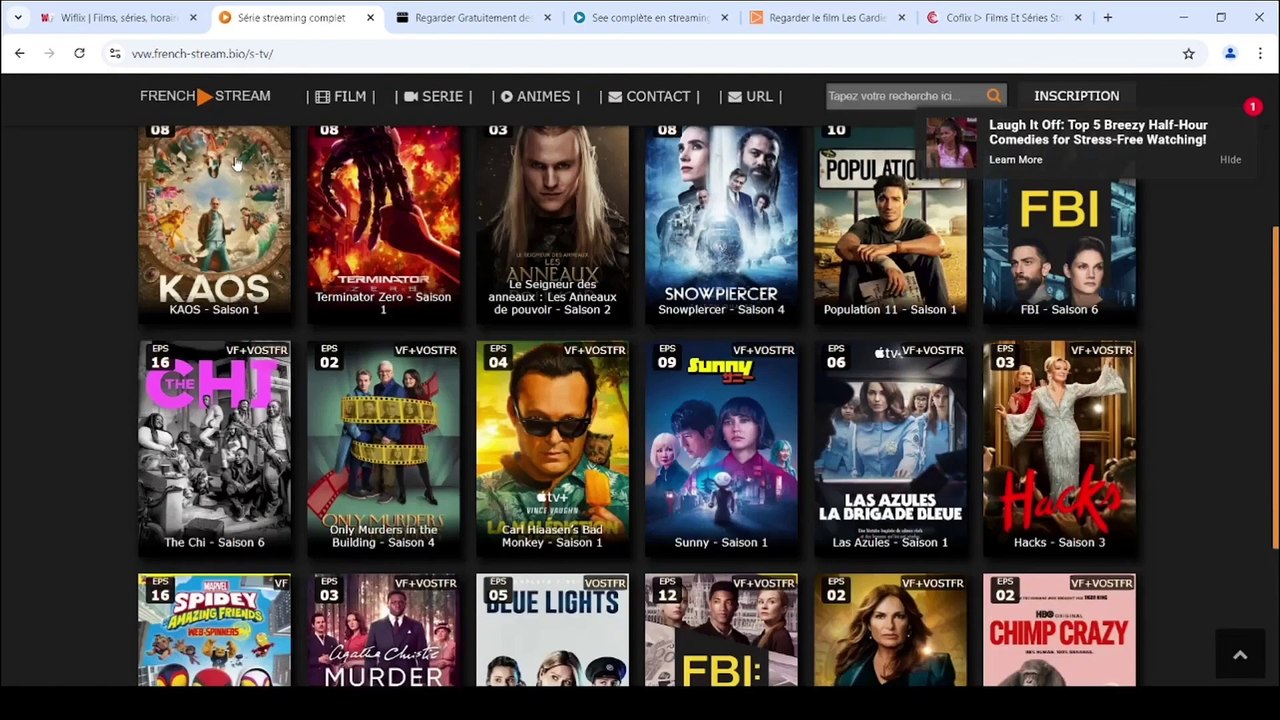Open the FILM menu
This screenshot has height=720, width=1280.
click(x=341, y=96)
